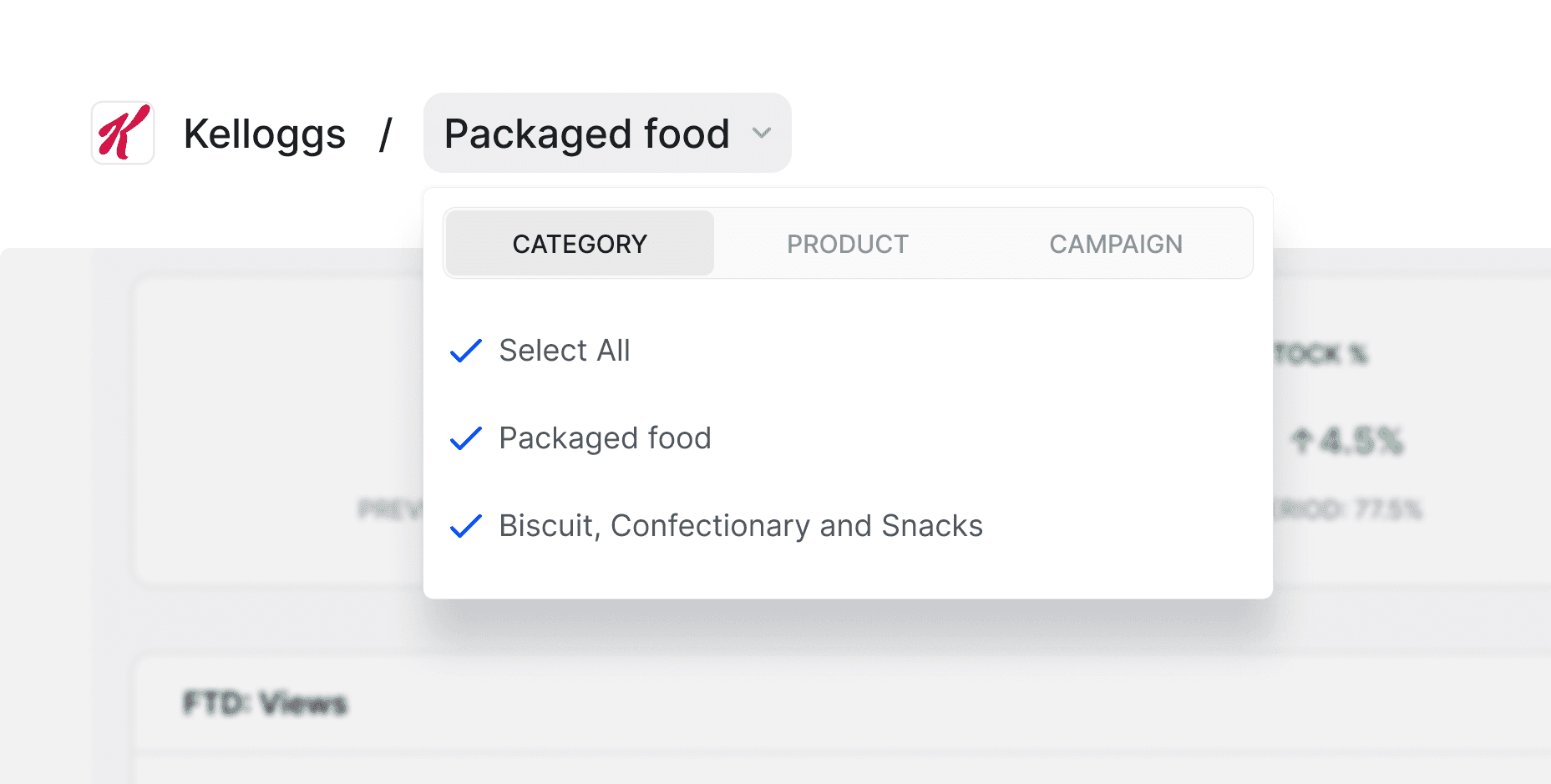The width and height of the screenshot is (1551, 784).
Task: Click the blurred PREV text left of the dropdown
Action: [390, 509]
